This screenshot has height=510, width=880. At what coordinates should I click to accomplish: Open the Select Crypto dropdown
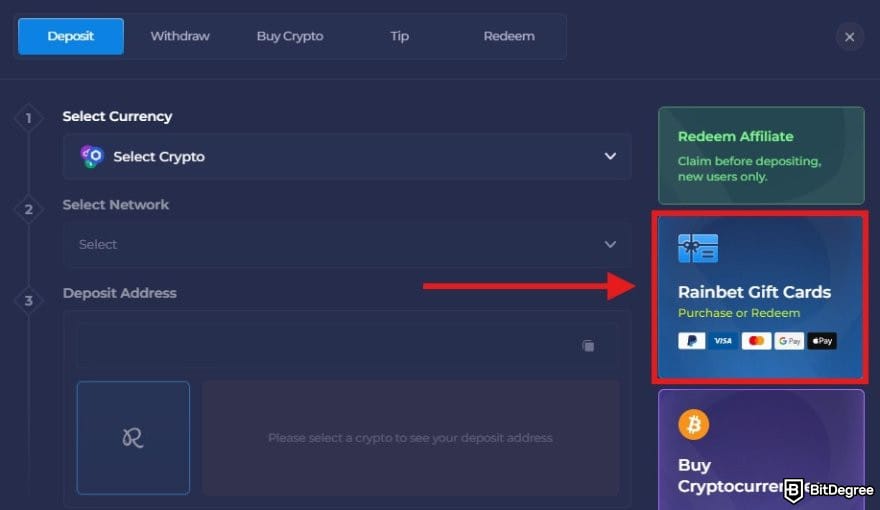click(x=347, y=157)
